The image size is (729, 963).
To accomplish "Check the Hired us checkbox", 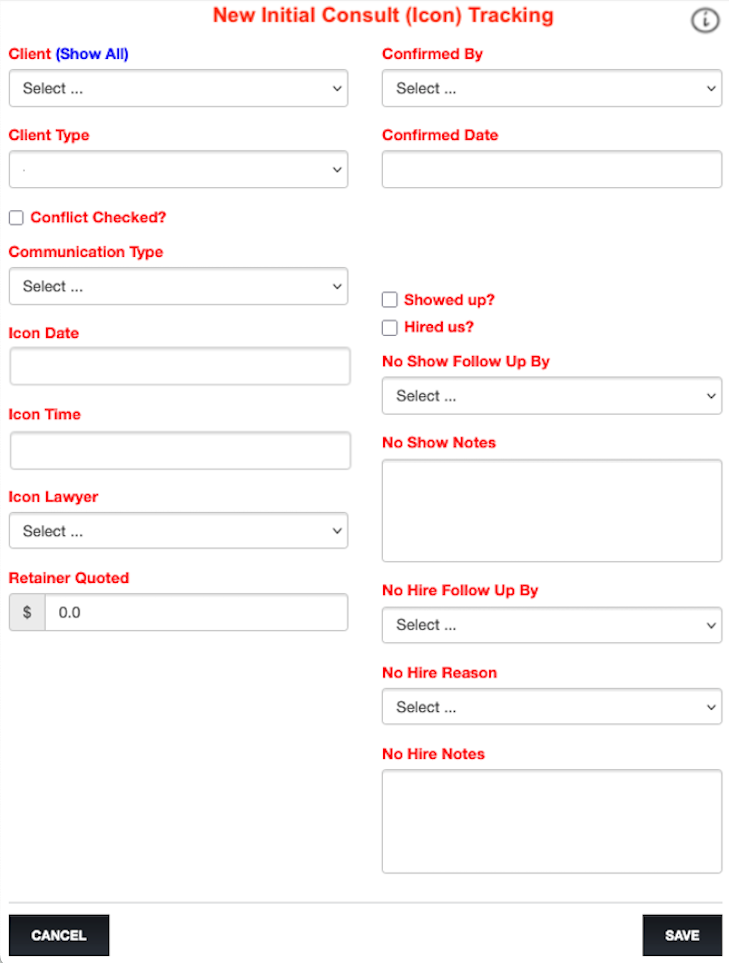I will [390, 327].
